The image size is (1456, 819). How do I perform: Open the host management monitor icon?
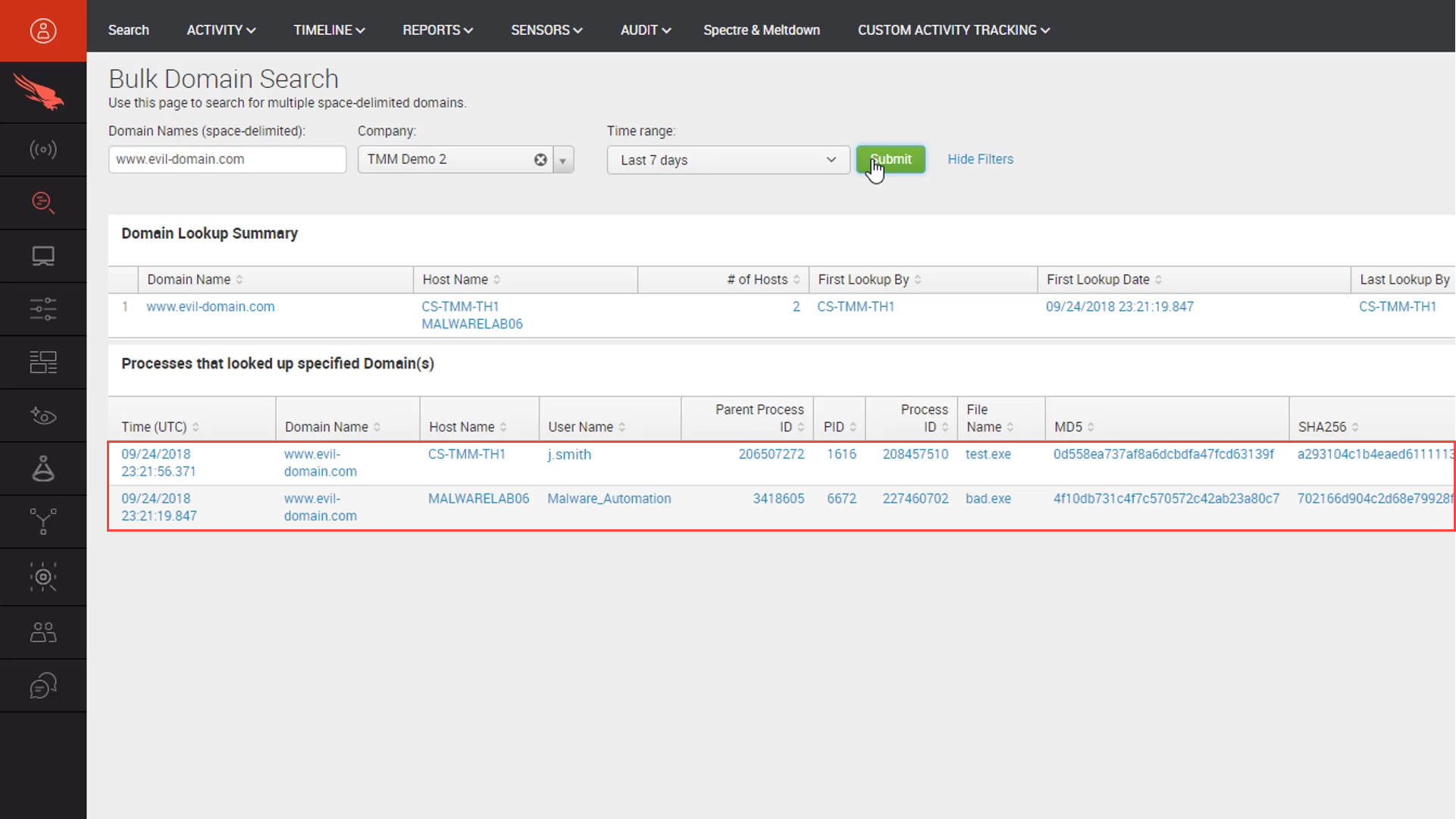click(43, 256)
